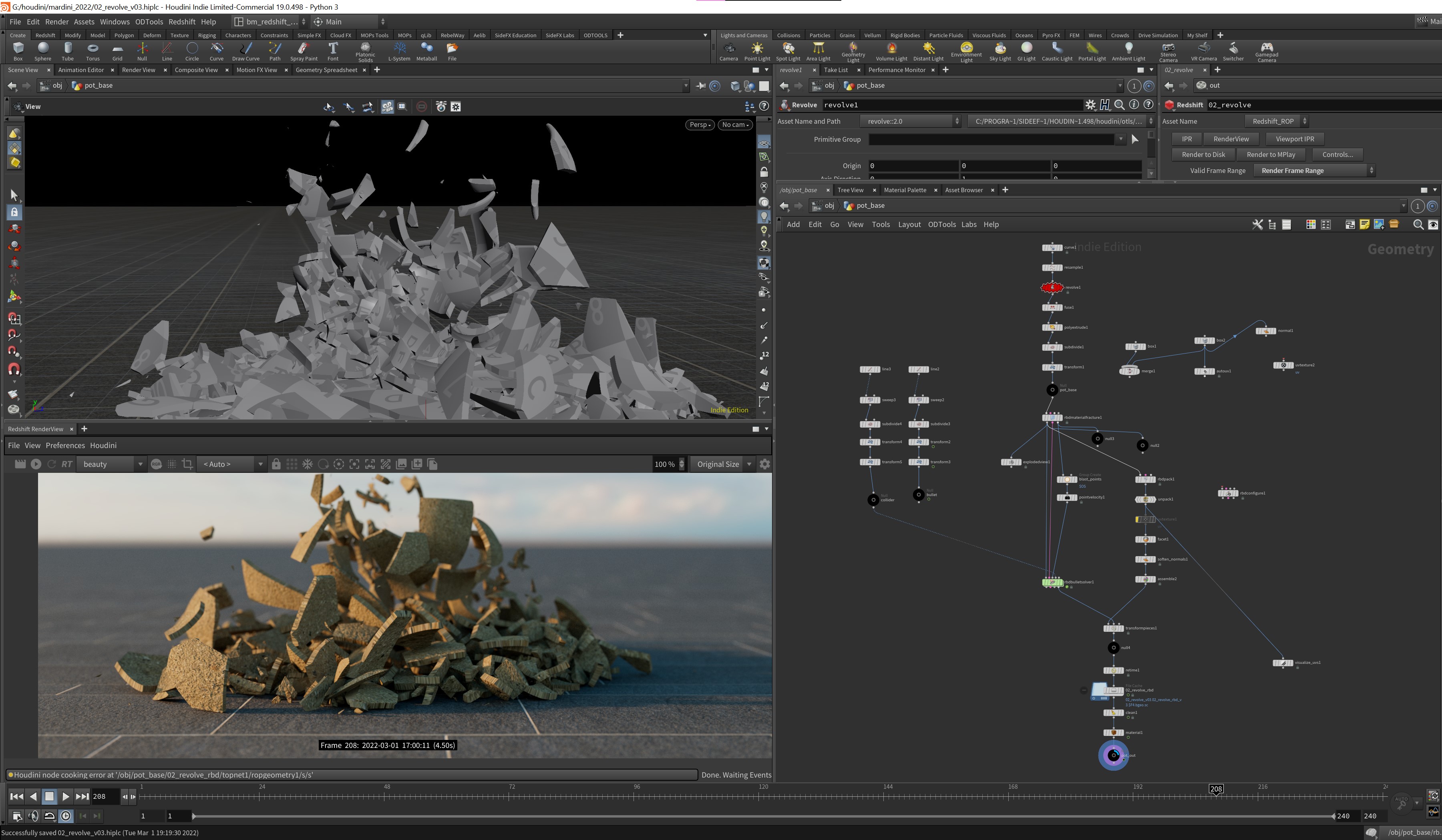The height and width of the screenshot is (840, 1442).
Task: Open the beauty AOV dropdown
Action: click(112, 464)
